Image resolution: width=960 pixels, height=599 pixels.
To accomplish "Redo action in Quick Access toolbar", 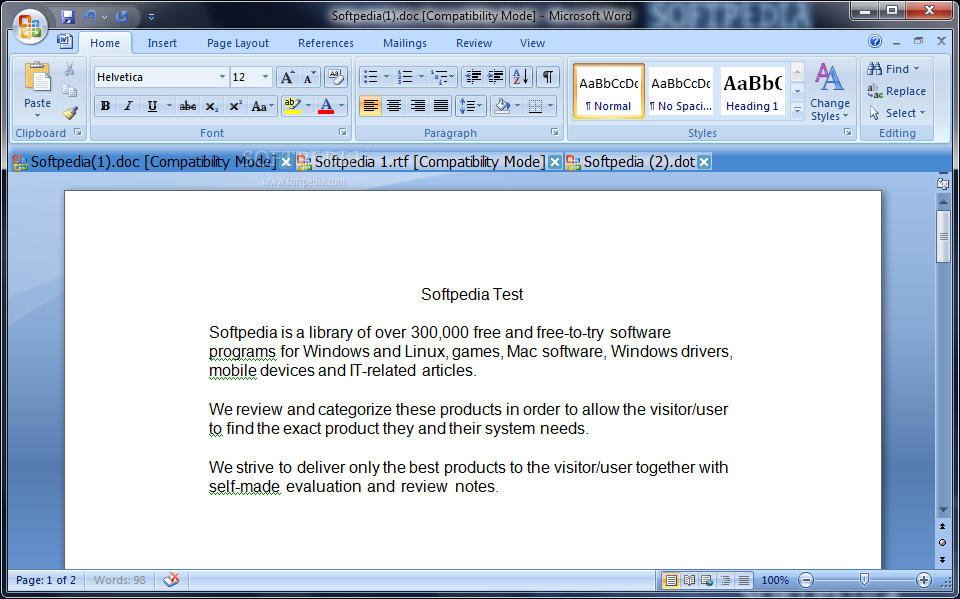I will click(122, 17).
